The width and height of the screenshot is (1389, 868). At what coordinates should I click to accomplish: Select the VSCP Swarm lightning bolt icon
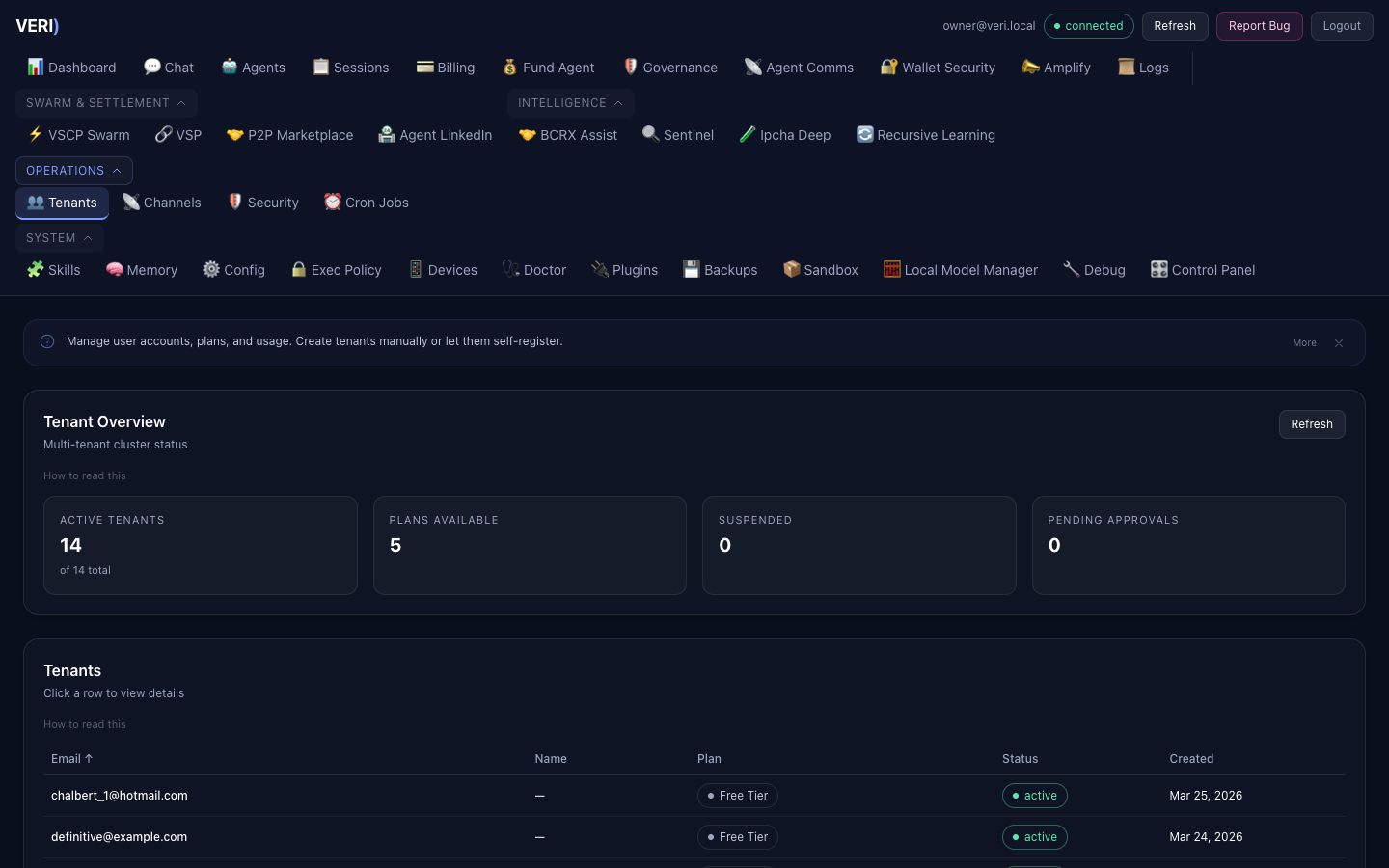click(36, 135)
